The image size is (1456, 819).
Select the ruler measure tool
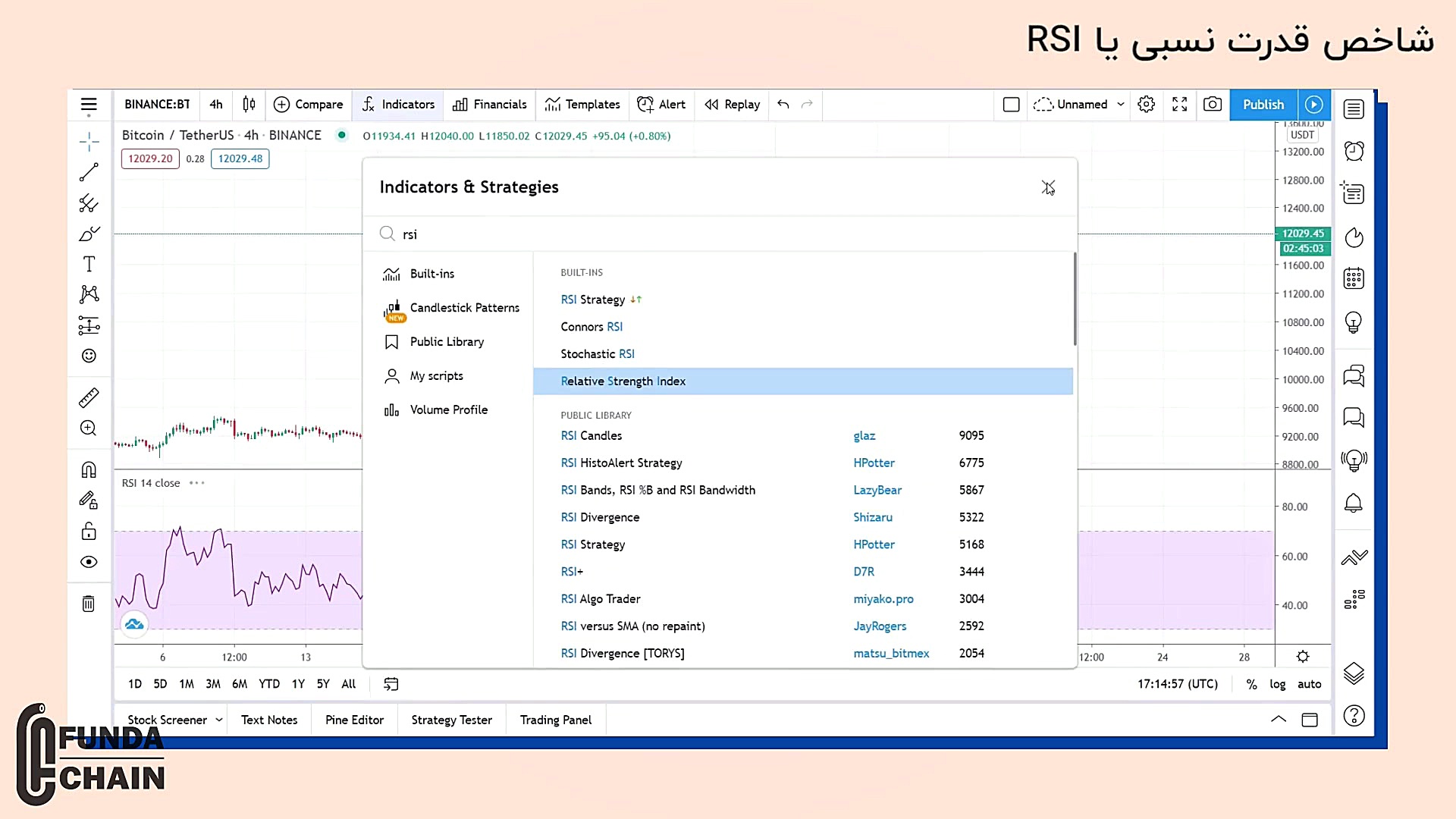pos(89,397)
